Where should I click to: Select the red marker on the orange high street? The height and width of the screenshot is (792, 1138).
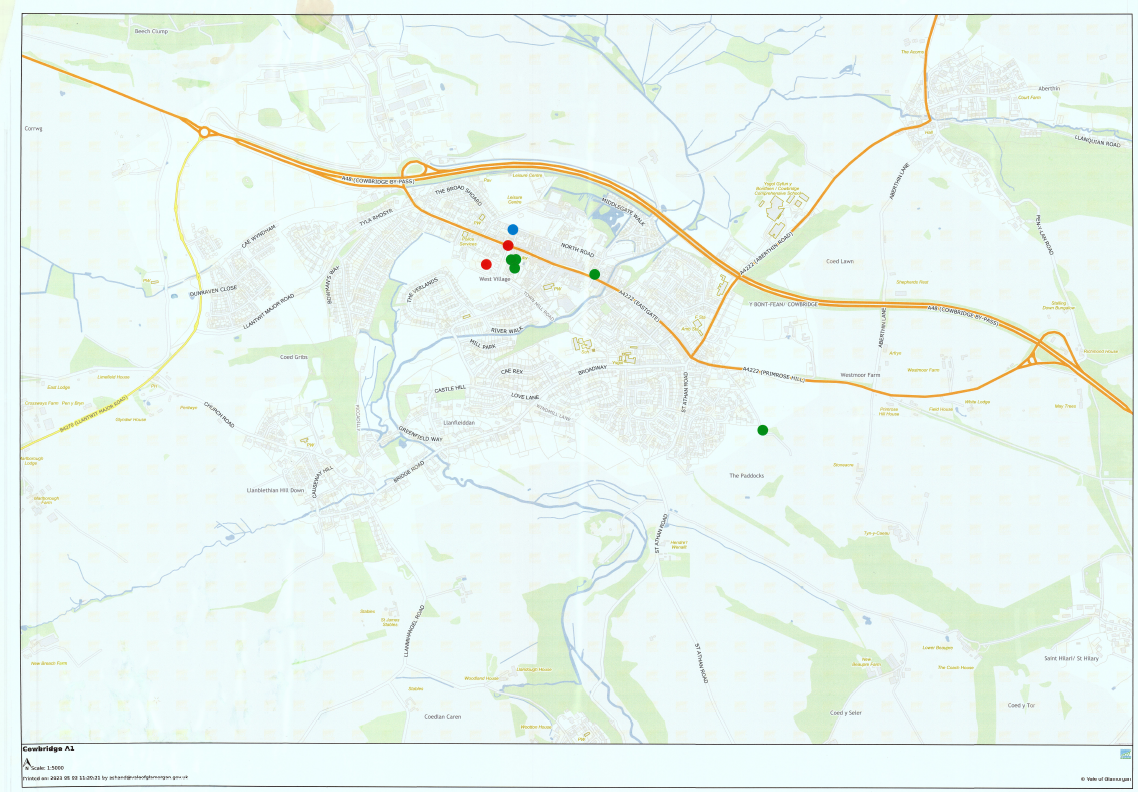(508, 245)
